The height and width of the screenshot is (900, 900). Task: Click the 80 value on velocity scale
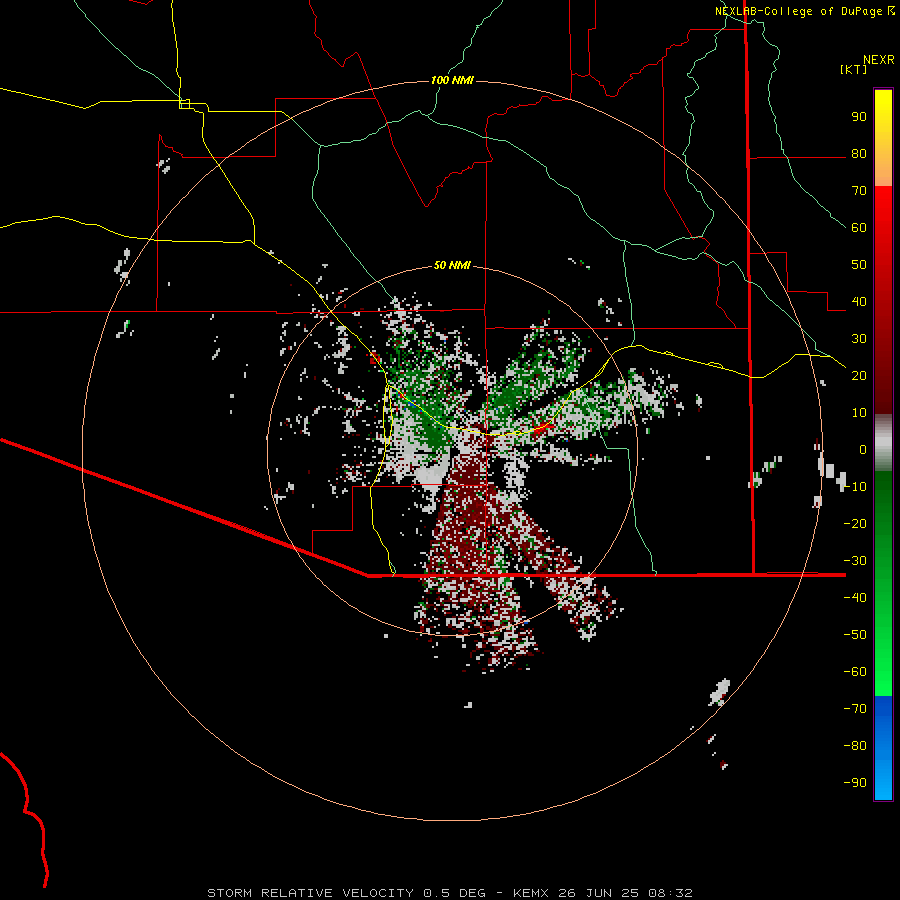click(x=859, y=154)
